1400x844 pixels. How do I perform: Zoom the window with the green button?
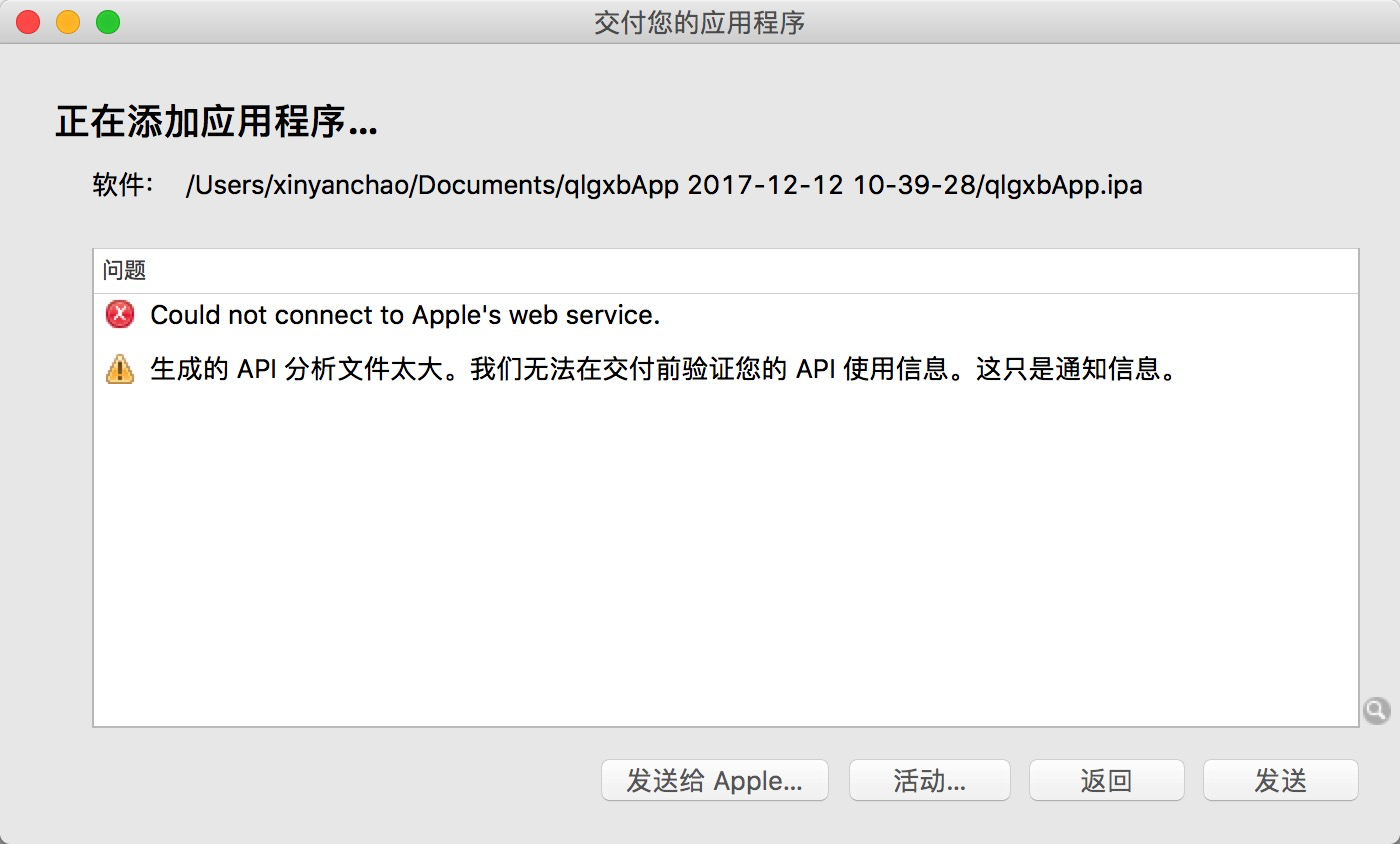[x=108, y=22]
